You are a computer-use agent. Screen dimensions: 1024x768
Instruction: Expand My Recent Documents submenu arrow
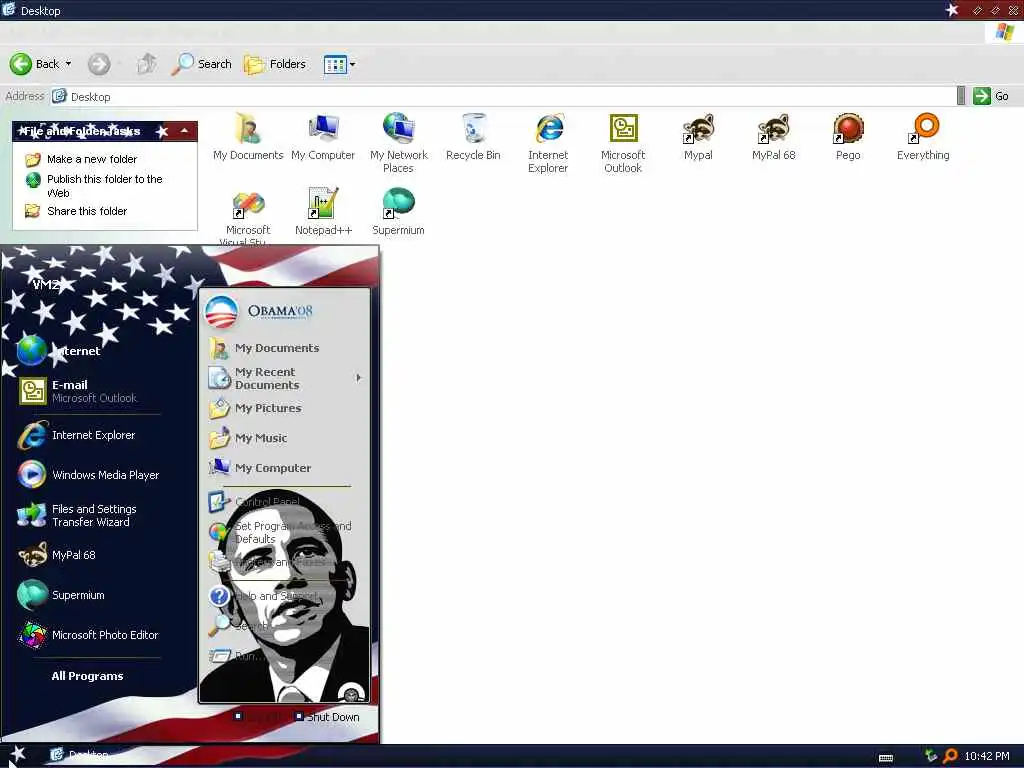click(x=359, y=377)
